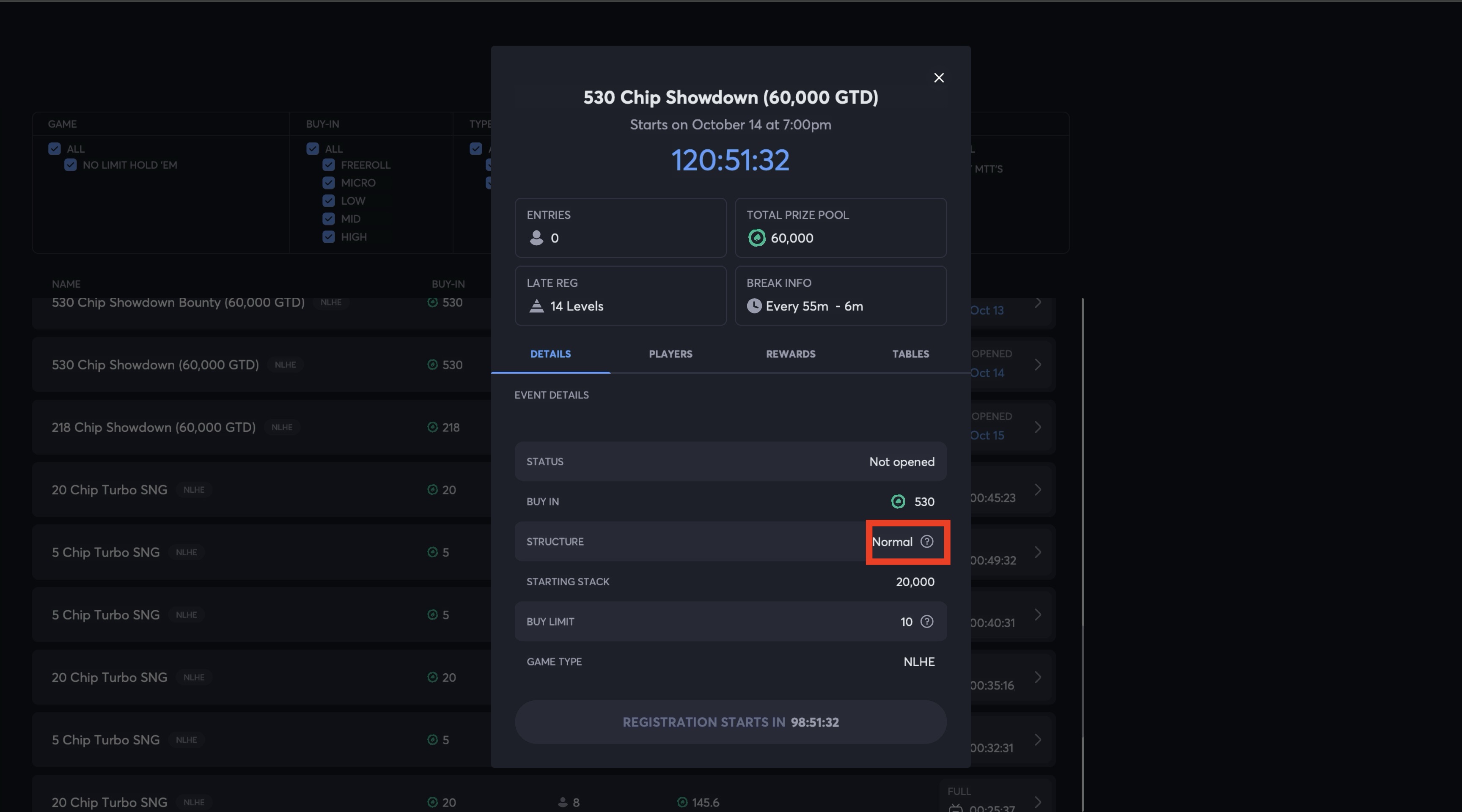Viewport: 1462px width, 812px height.
Task: Click the Total Prize Pool chip icon
Action: click(756, 238)
